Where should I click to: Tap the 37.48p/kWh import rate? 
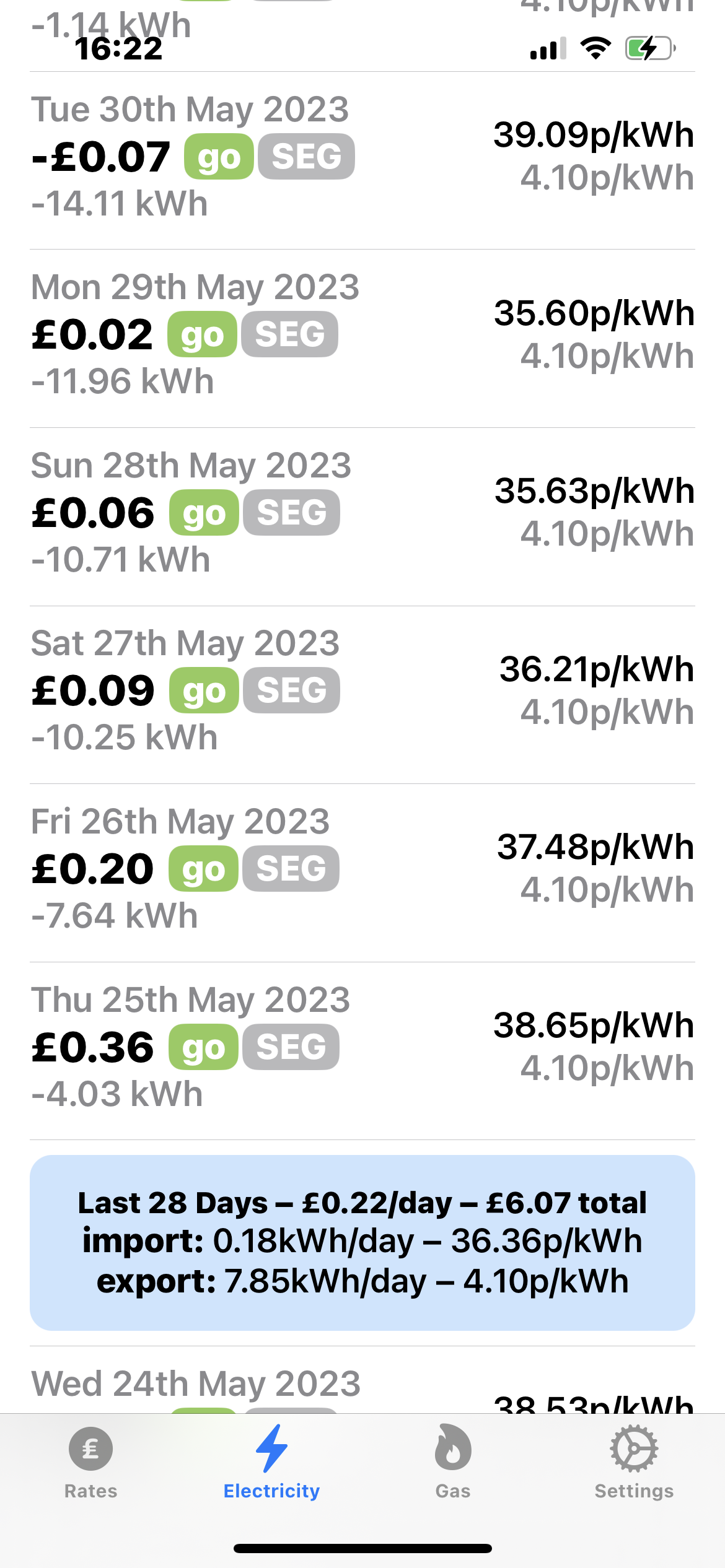click(x=595, y=847)
